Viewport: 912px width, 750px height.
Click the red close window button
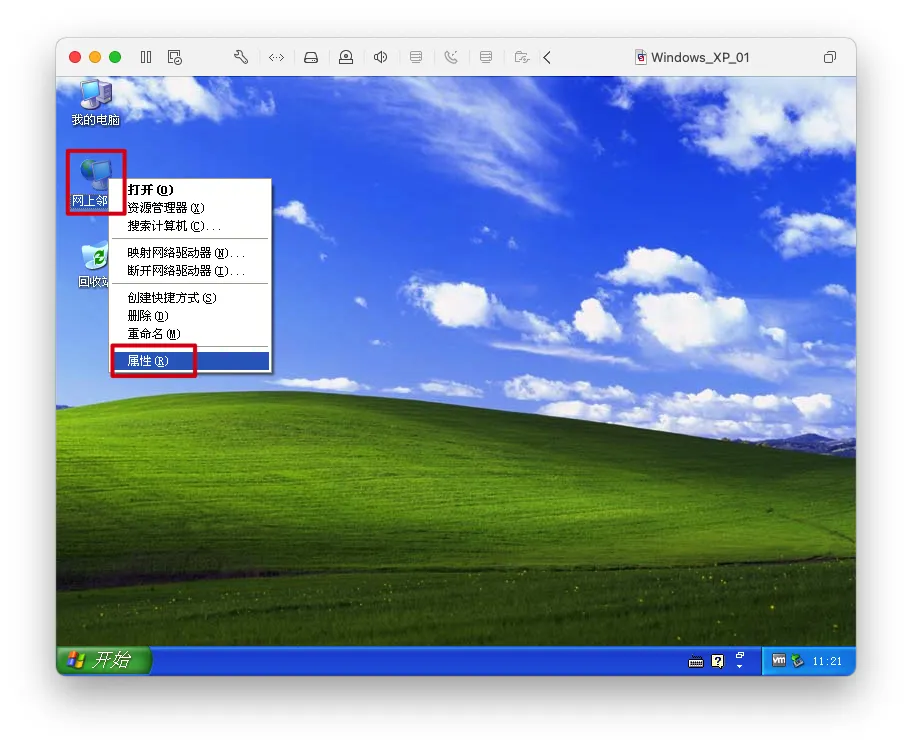(75, 57)
